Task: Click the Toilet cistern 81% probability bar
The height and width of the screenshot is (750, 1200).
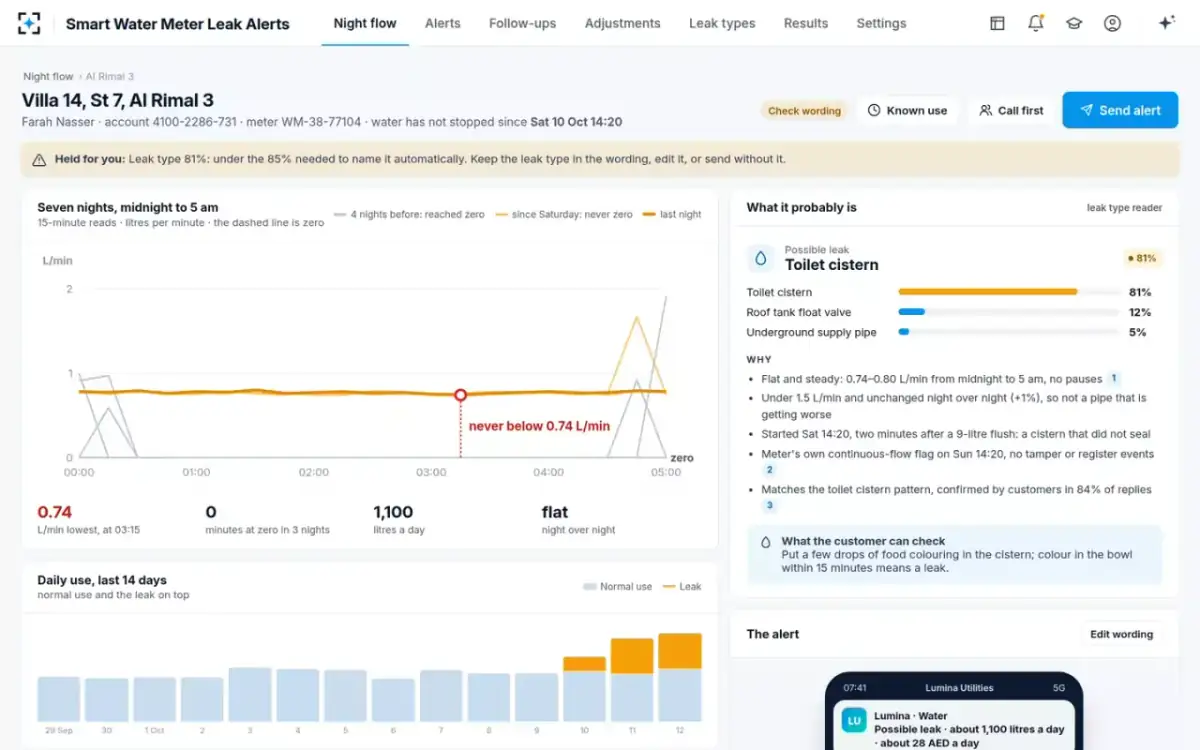Action: [x=1008, y=292]
